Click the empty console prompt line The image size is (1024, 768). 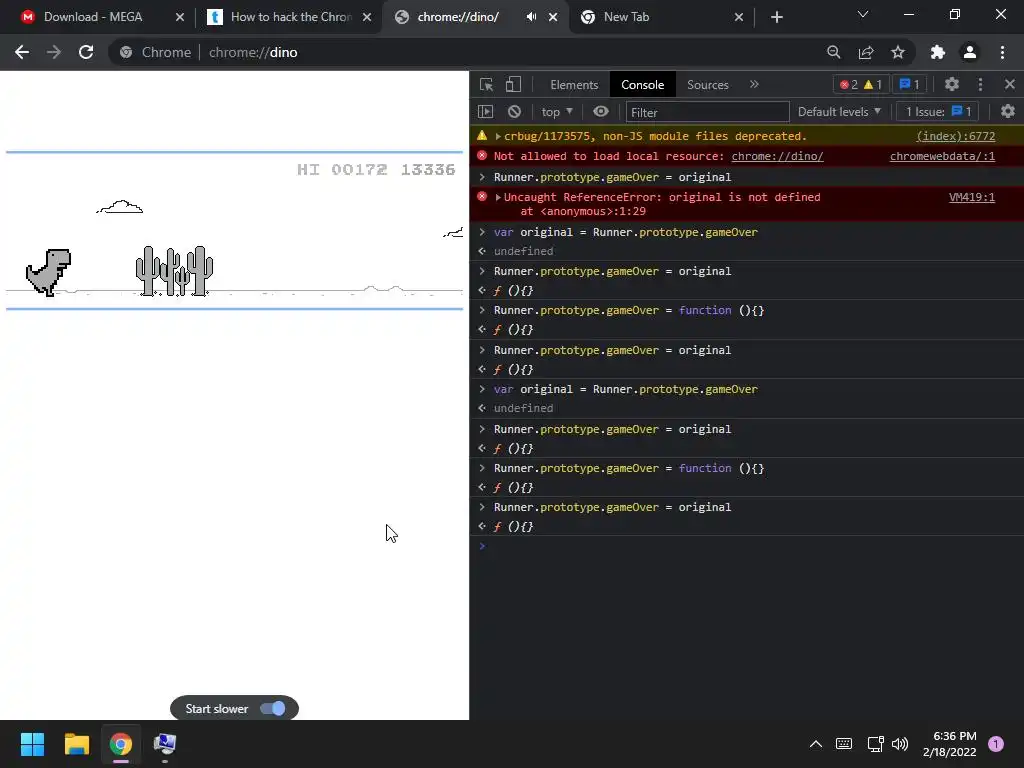(x=746, y=546)
